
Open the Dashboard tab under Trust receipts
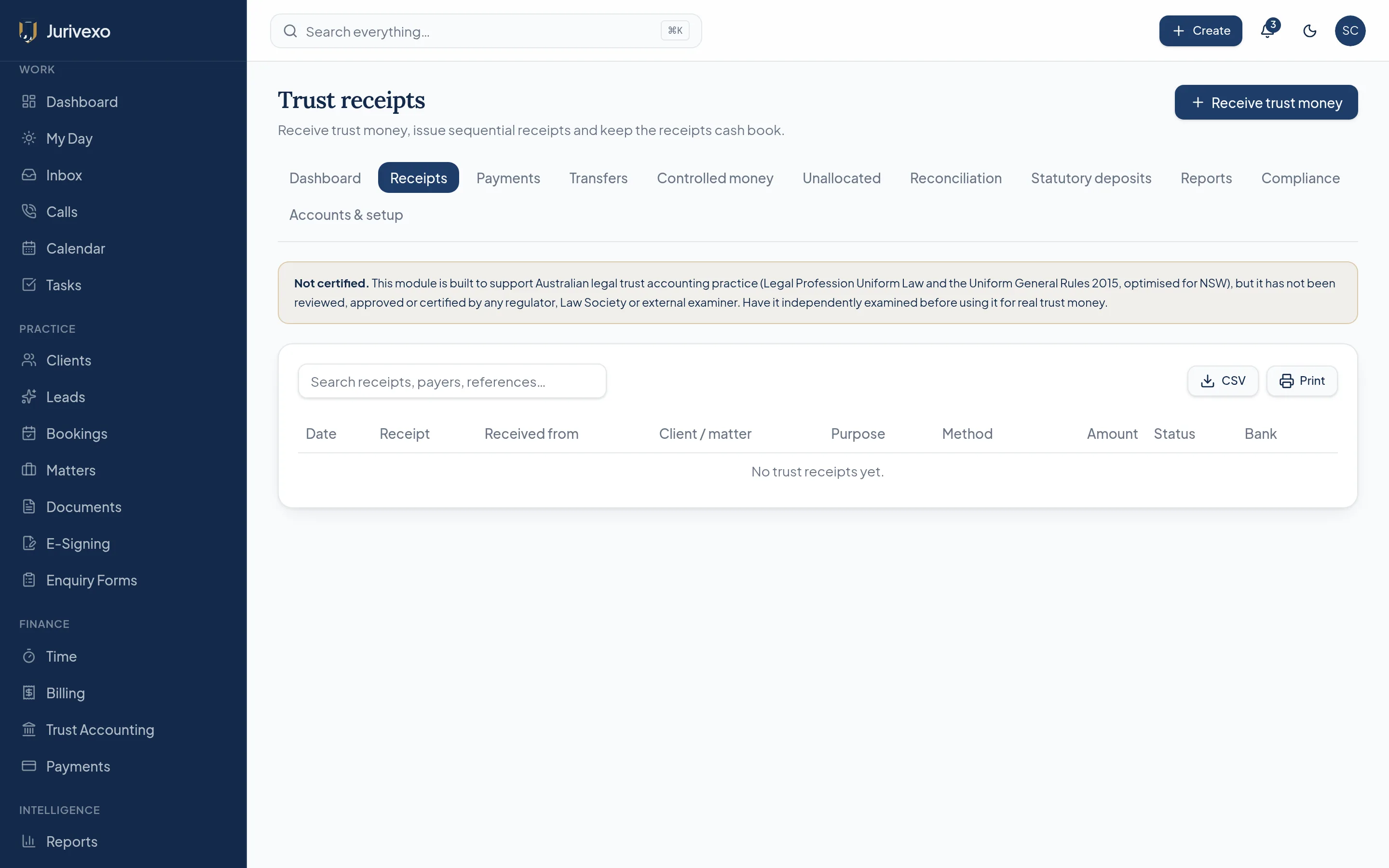325,178
